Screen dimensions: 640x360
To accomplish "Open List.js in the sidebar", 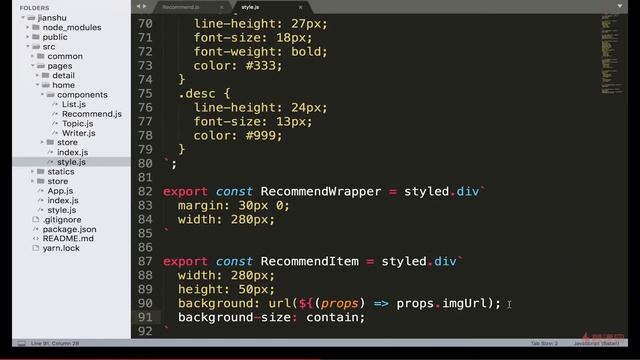I will pos(74,104).
